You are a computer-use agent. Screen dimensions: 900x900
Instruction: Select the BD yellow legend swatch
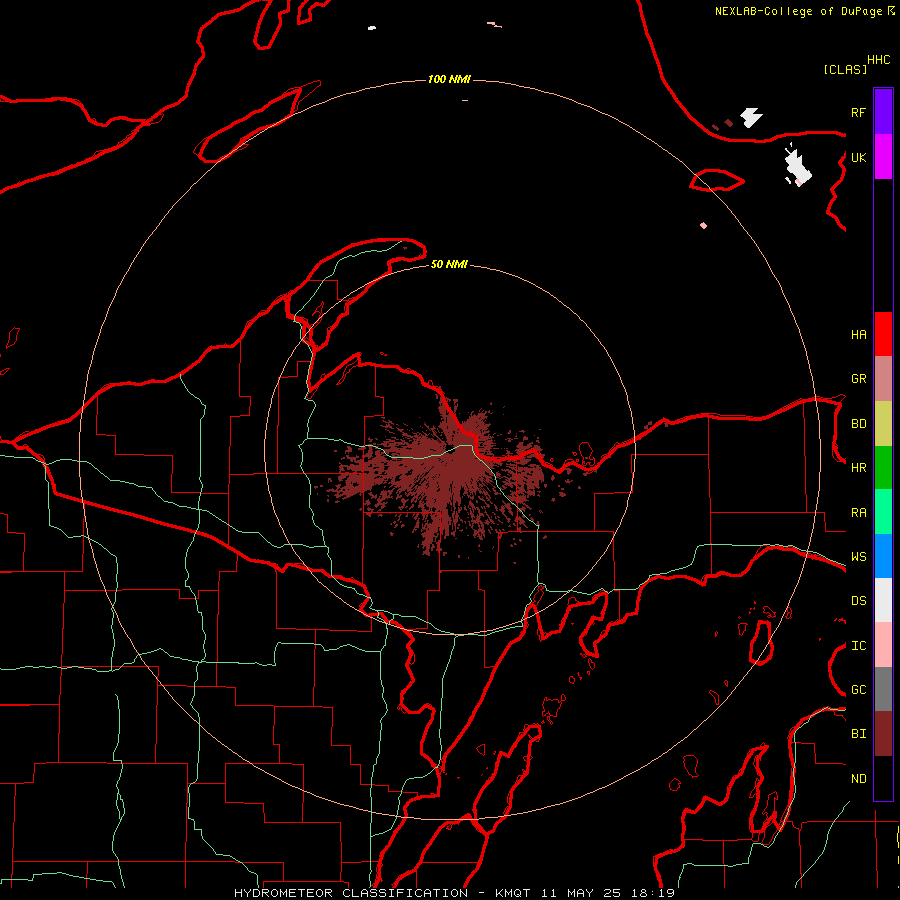(x=883, y=424)
